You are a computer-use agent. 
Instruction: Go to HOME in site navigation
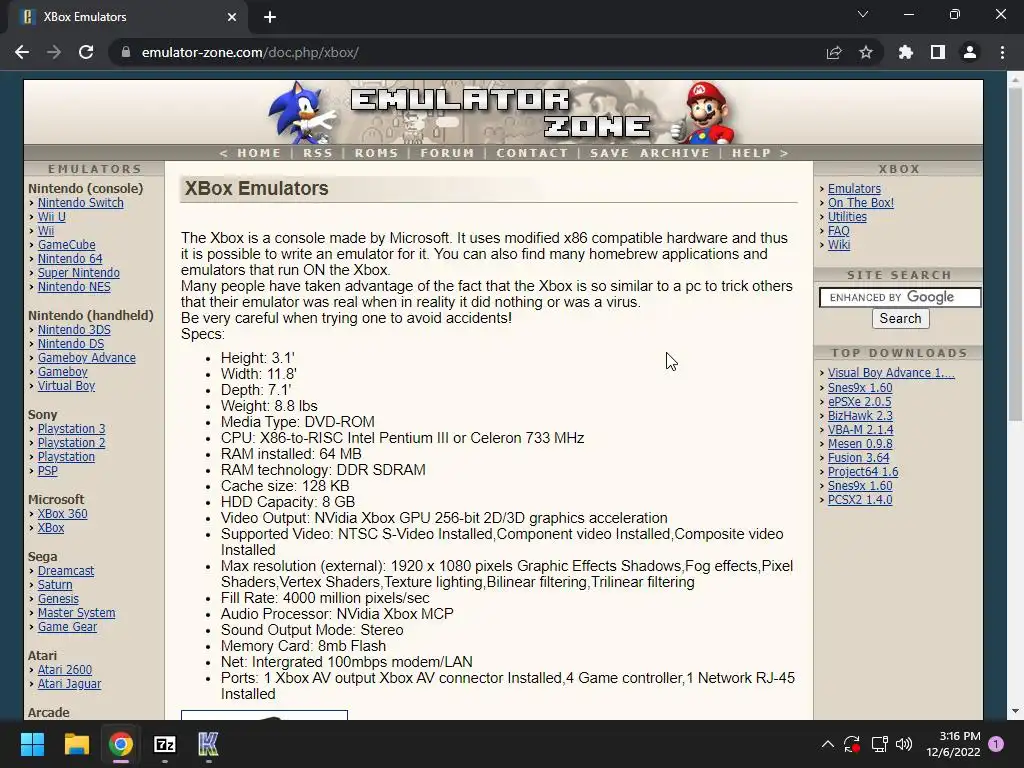click(x=259, y=153)
